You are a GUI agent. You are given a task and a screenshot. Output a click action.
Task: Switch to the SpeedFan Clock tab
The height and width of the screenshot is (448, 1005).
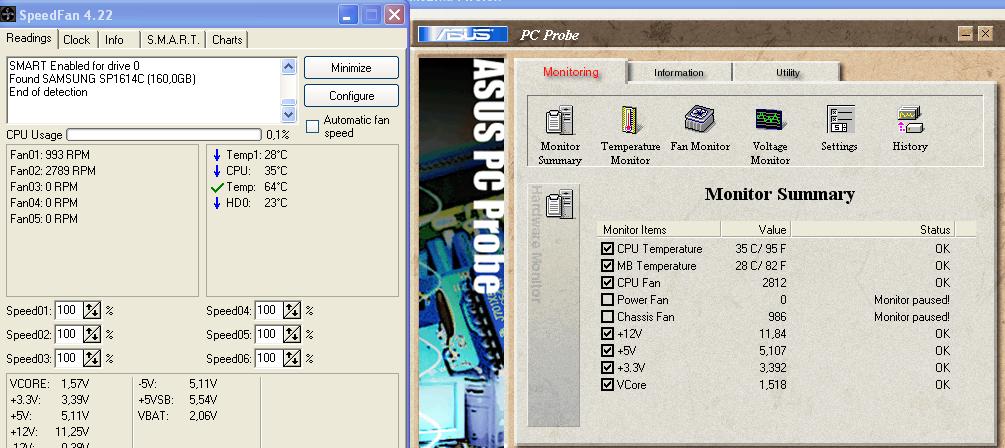76,40
